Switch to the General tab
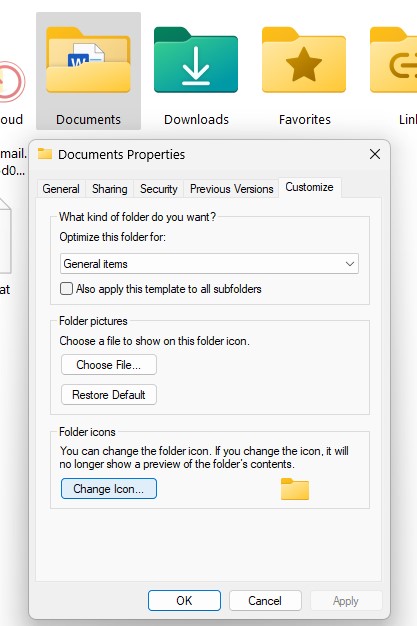 click(x=61, y=189)
